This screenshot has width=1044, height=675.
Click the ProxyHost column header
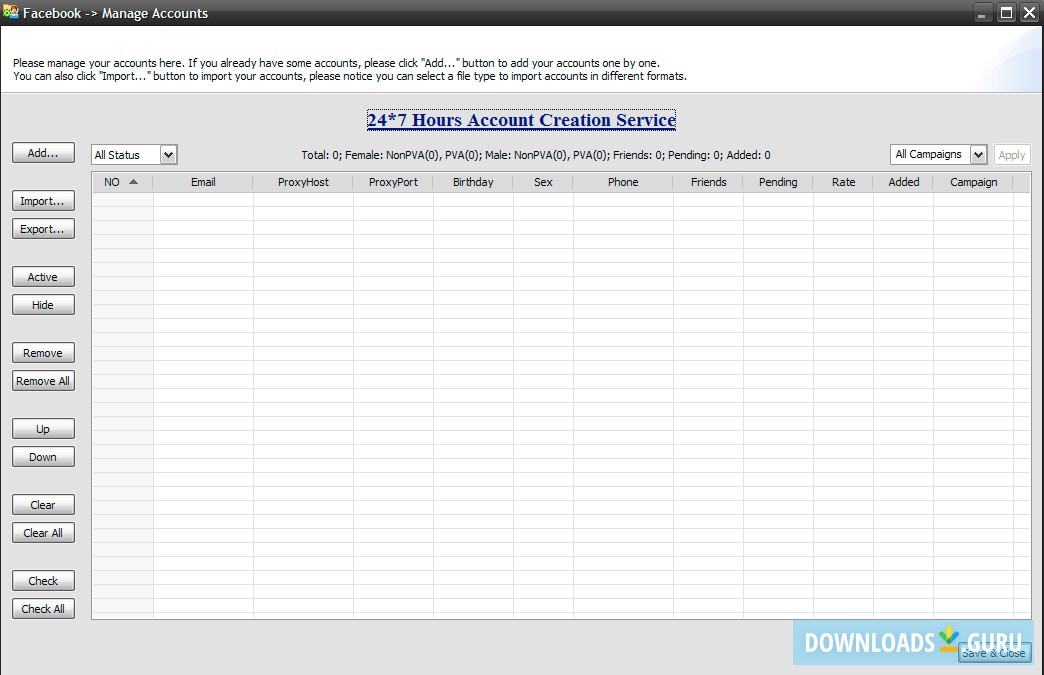point(303,182)
